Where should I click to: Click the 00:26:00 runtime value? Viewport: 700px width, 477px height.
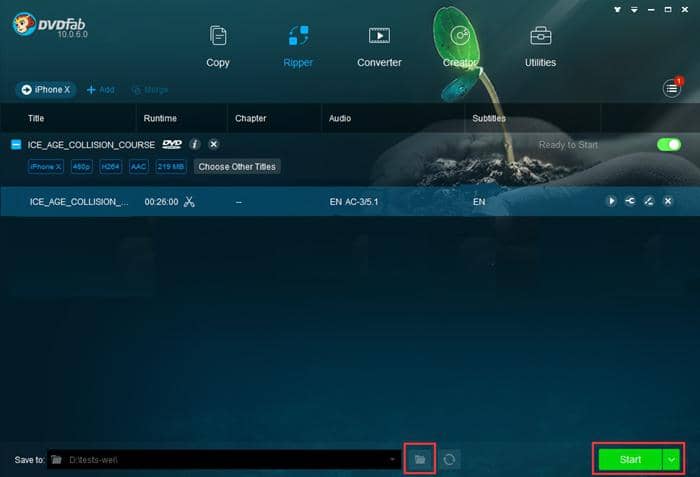click(161, 202)
